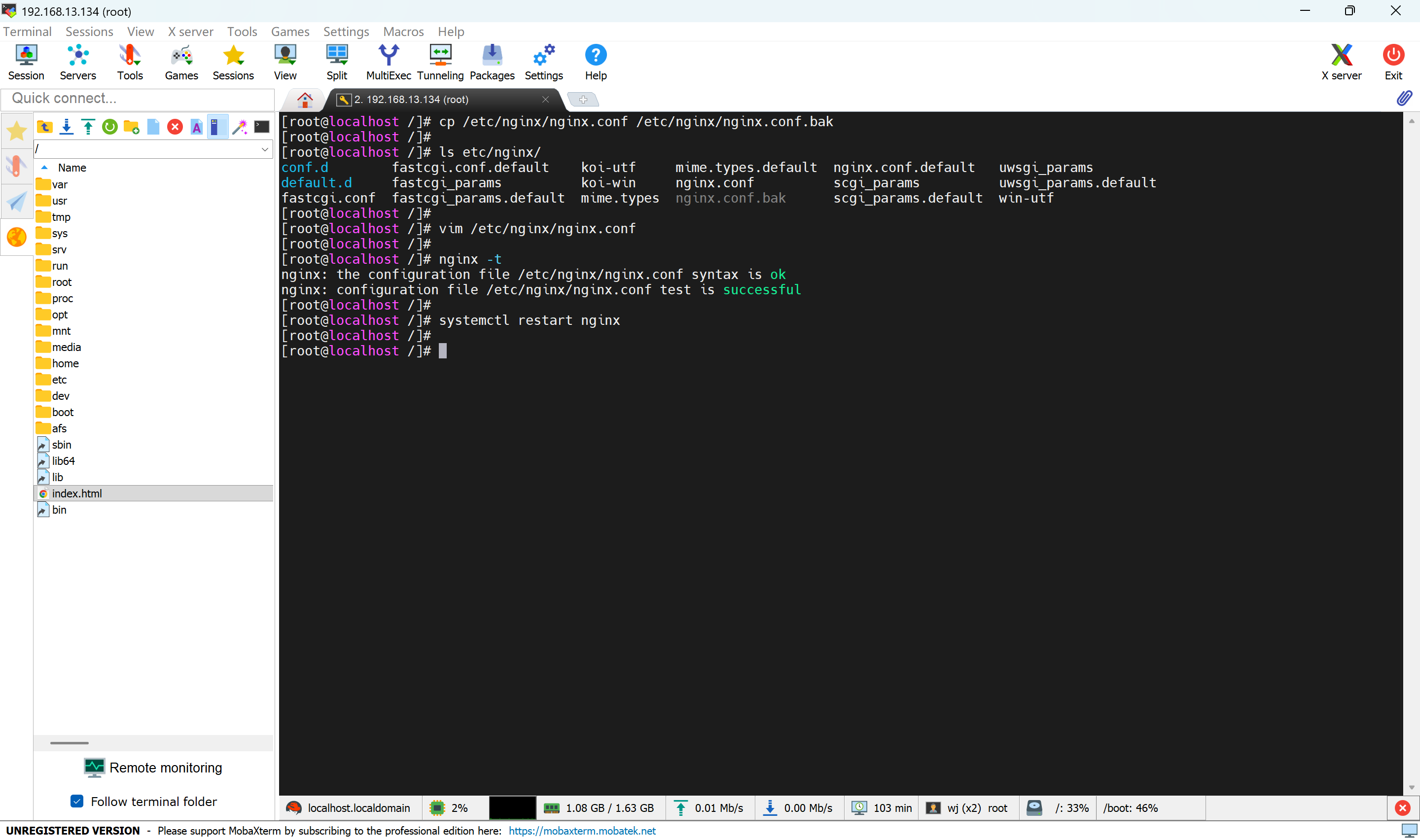Screen dimensions: 1420x840
Task: Click the Split terminal toolbar icon
Action: pyautogui.click(x=337, y=62)
